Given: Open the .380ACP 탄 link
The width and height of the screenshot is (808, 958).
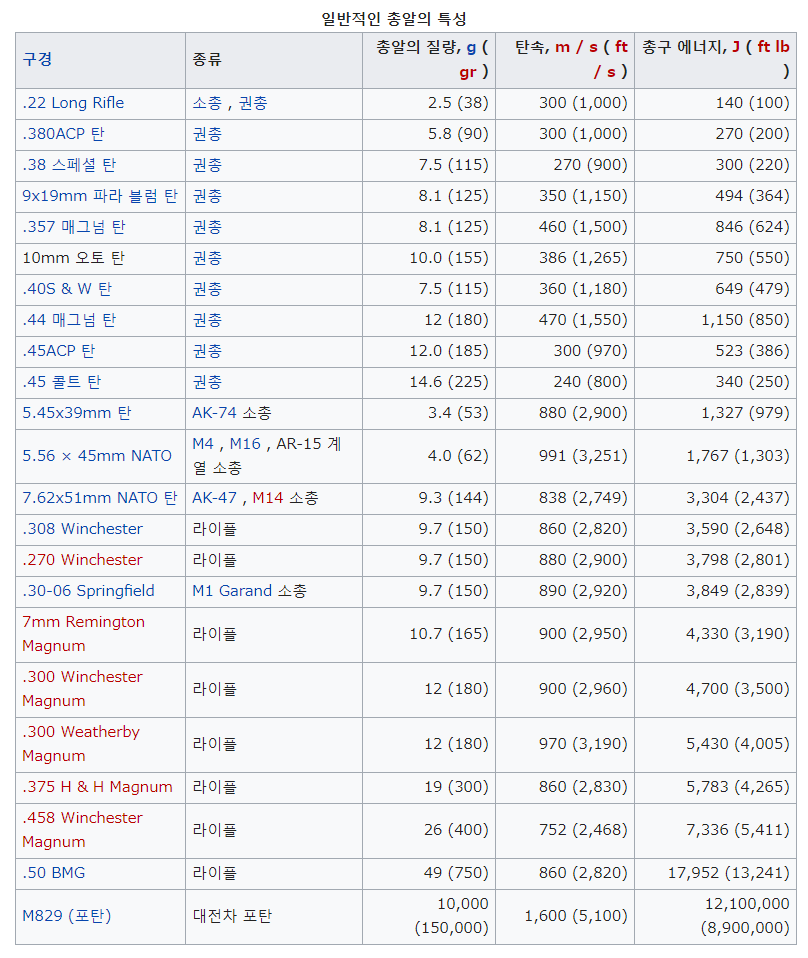Looking at the screenshot, I should [x=63, y=134].
